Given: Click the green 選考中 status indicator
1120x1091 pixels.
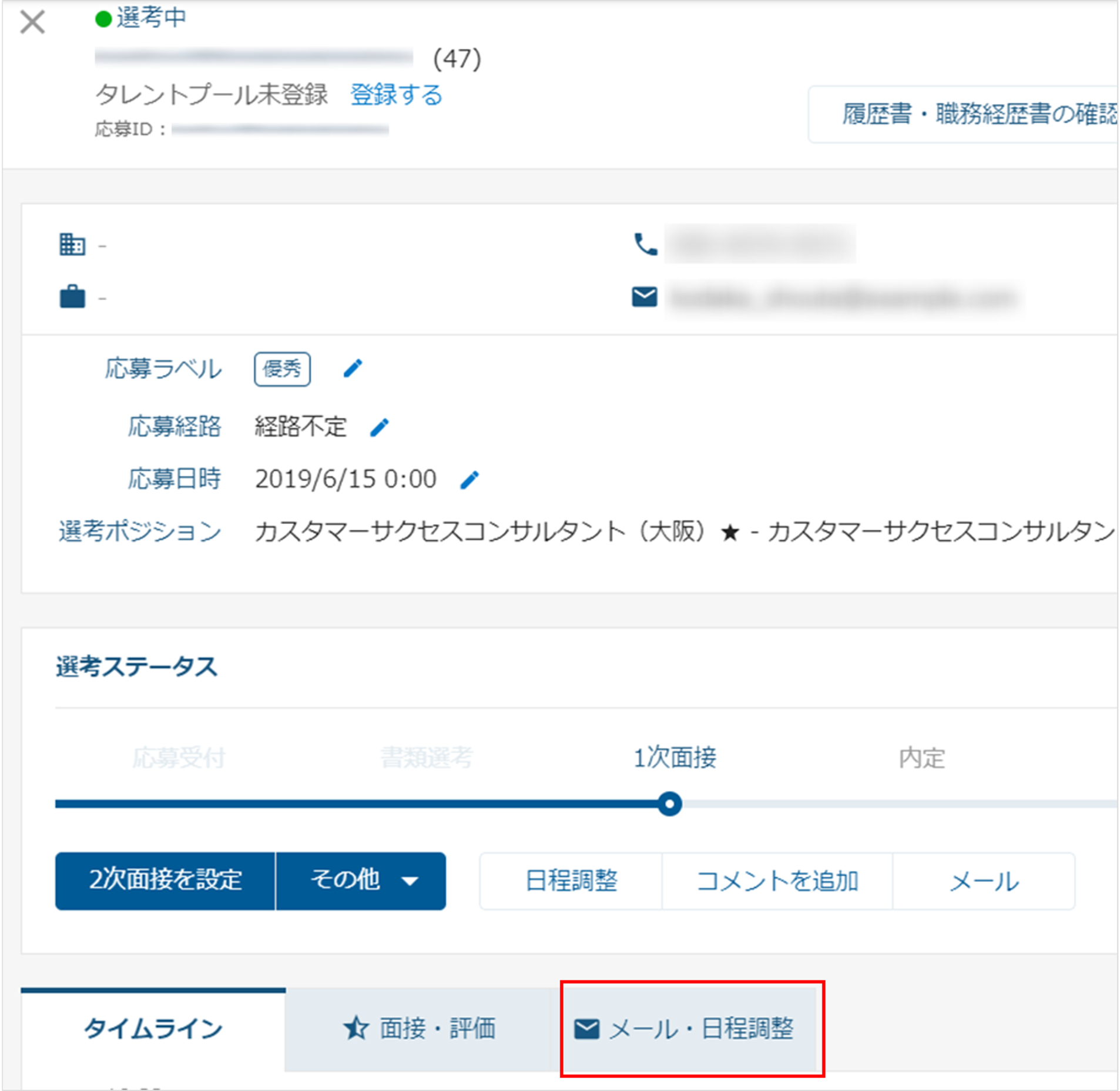Looking at the screenshot, I should point(103,19).
